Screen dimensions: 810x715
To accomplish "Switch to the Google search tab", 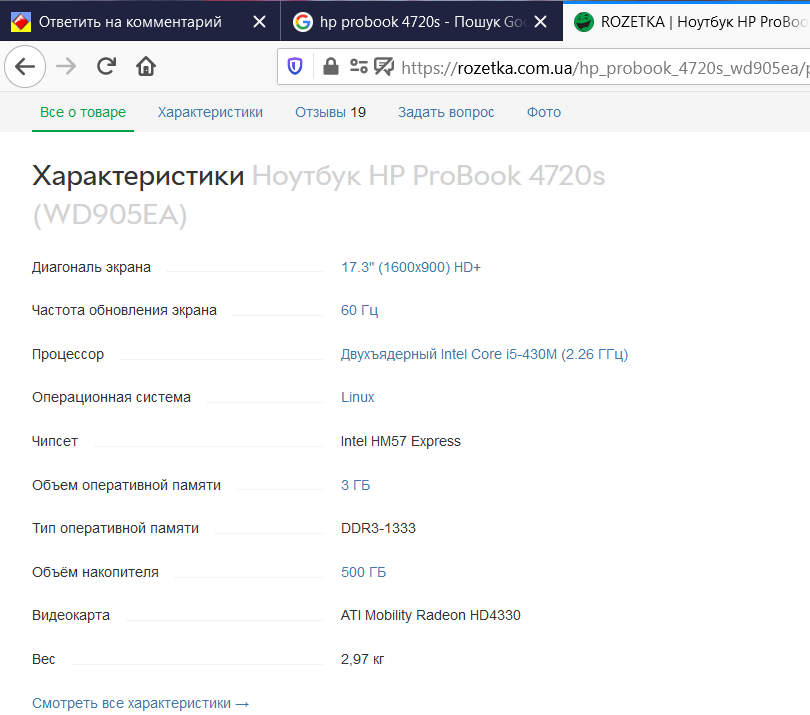I will tap(422, 21).
